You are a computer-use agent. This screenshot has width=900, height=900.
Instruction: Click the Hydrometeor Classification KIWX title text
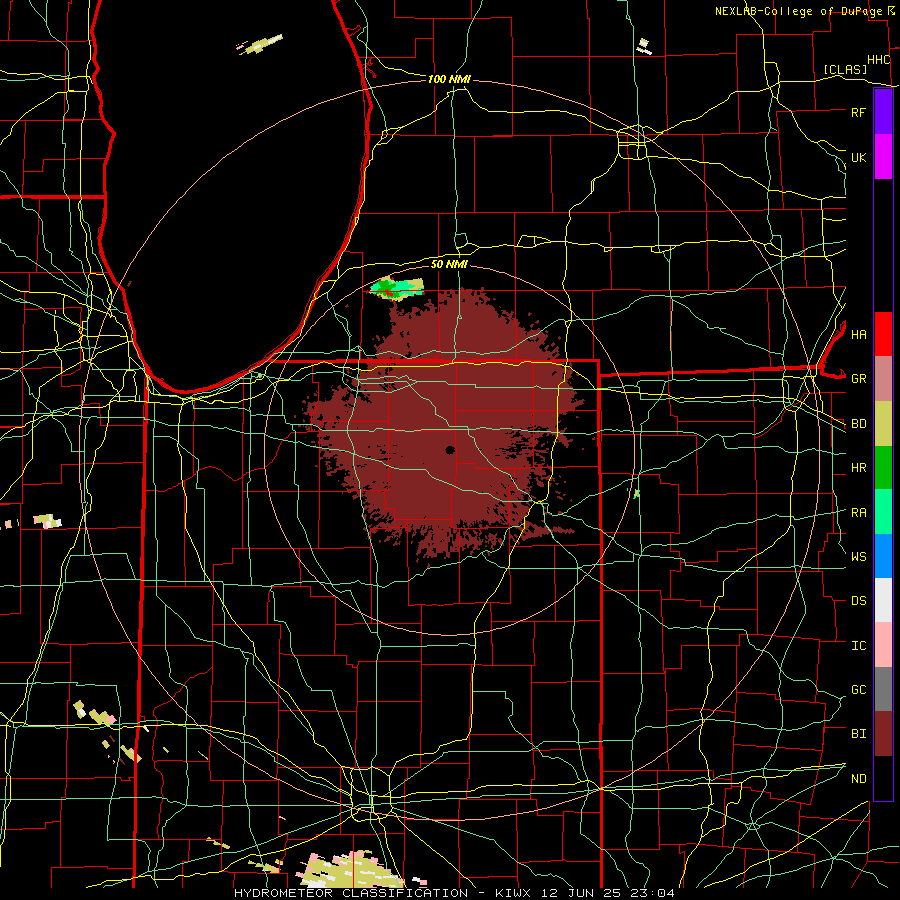(x=454, y=893)
